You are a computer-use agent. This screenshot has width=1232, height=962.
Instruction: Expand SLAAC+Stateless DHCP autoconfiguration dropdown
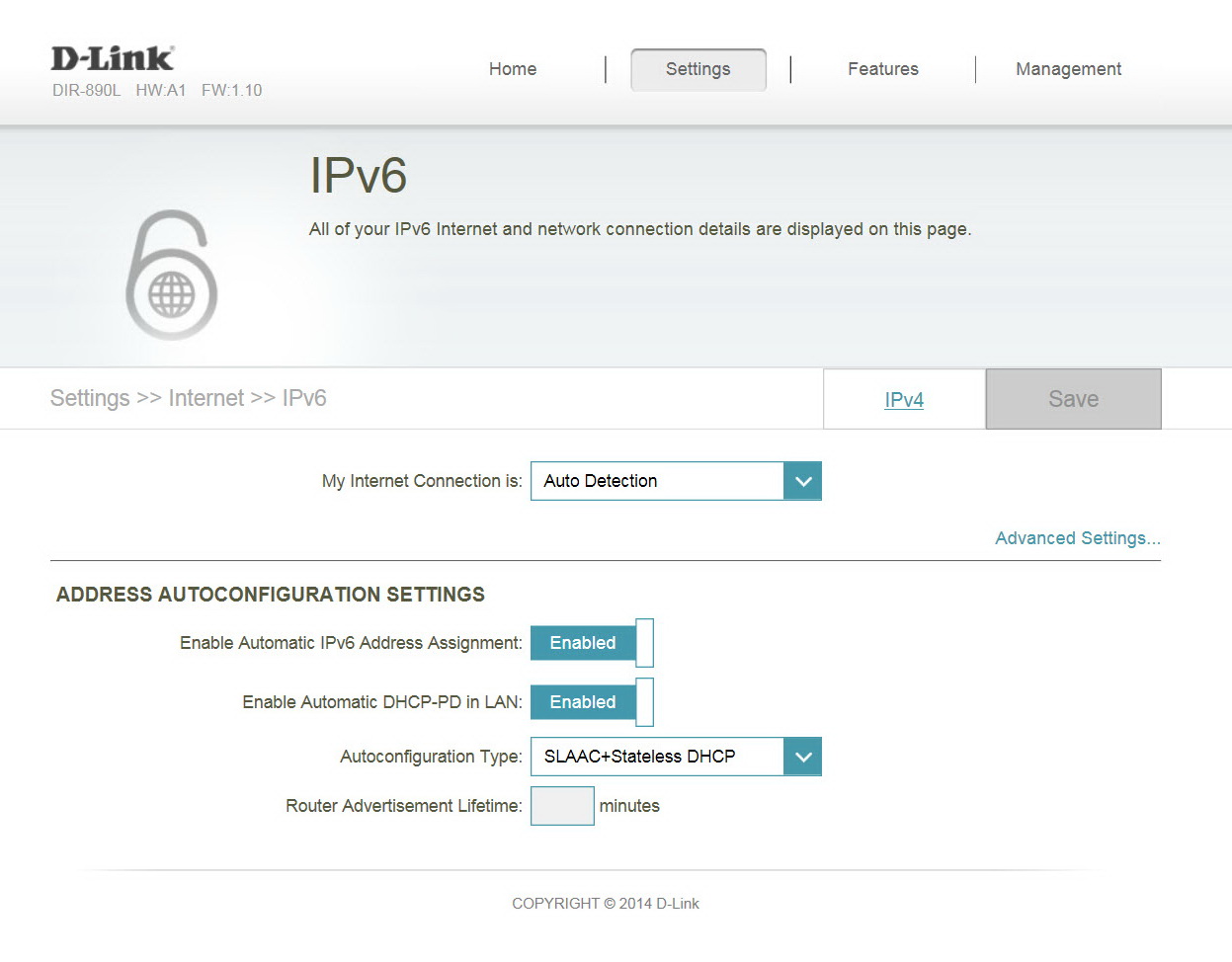(676, 757)
